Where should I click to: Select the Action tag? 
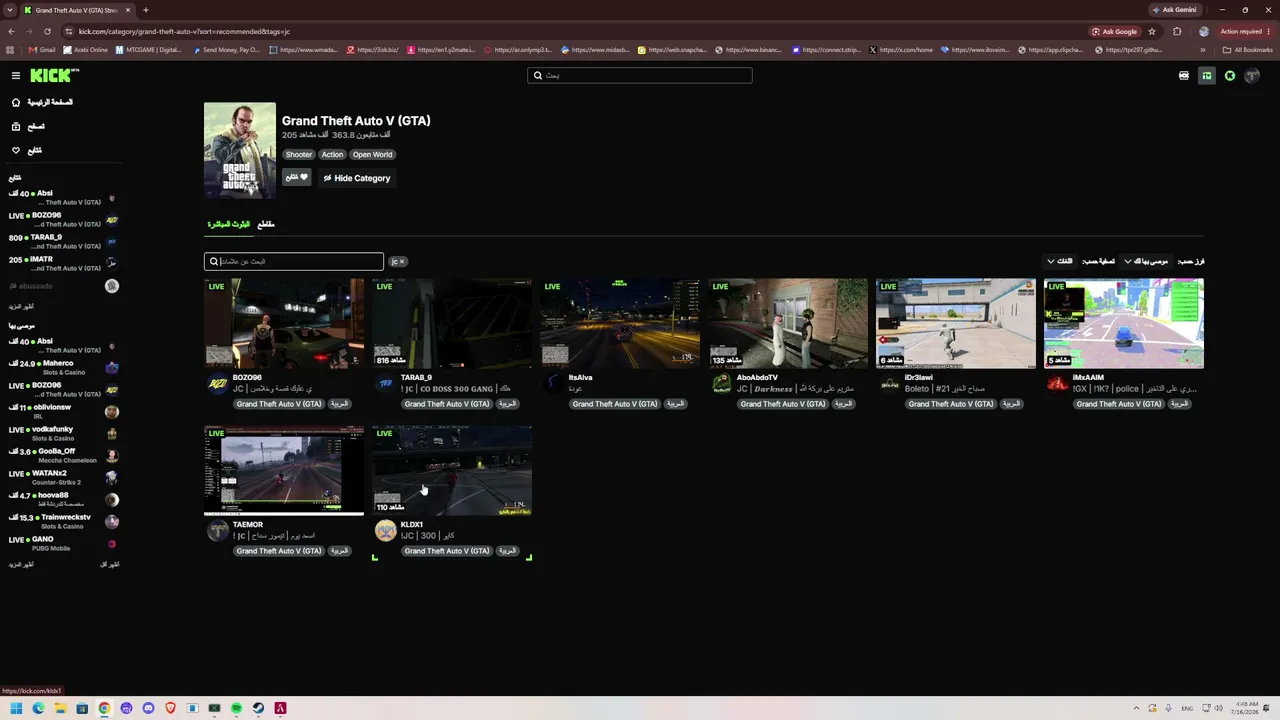tap(332, 154)
